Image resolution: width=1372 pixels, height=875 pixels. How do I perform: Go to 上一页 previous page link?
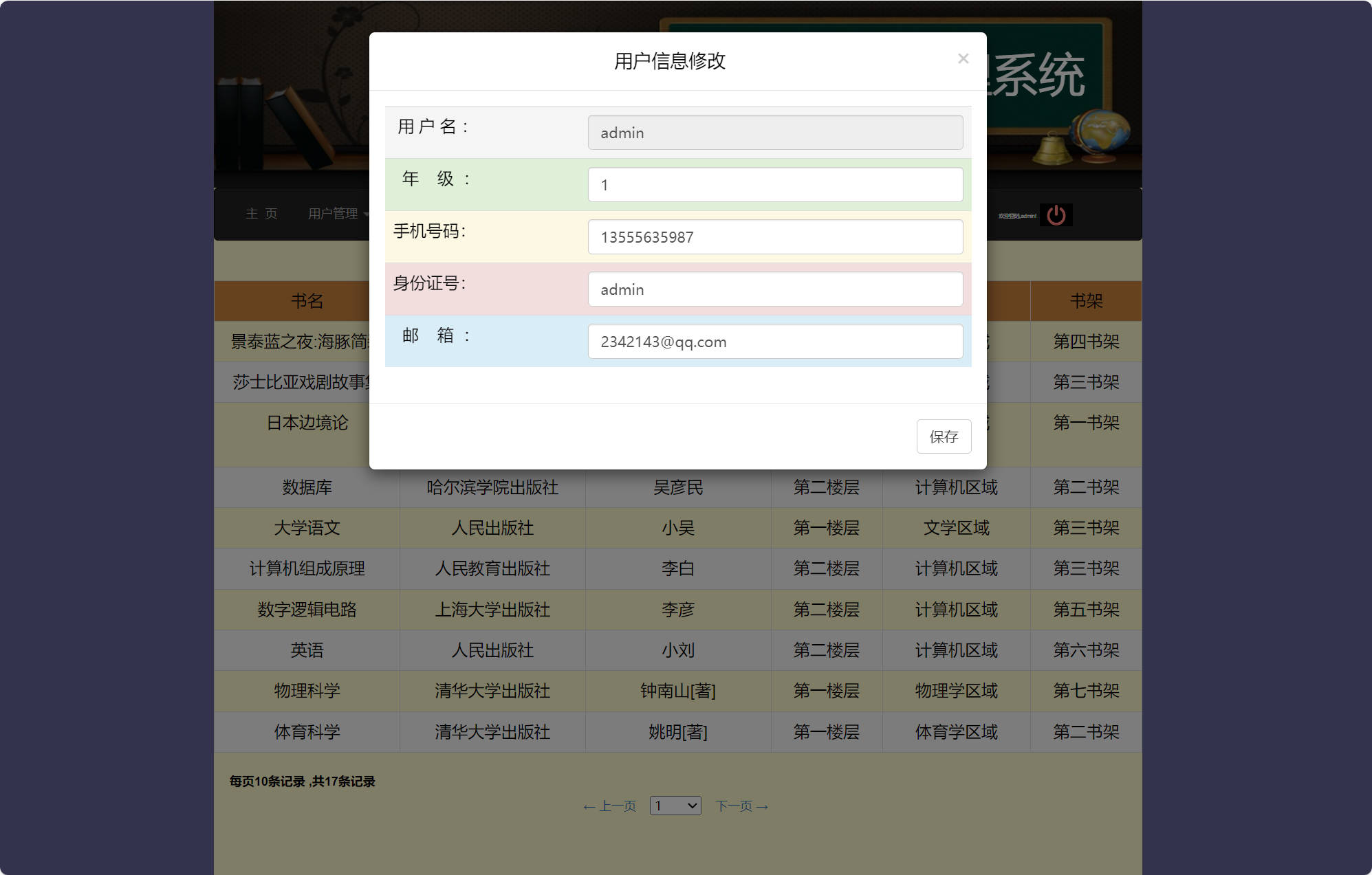click(609, 806)
